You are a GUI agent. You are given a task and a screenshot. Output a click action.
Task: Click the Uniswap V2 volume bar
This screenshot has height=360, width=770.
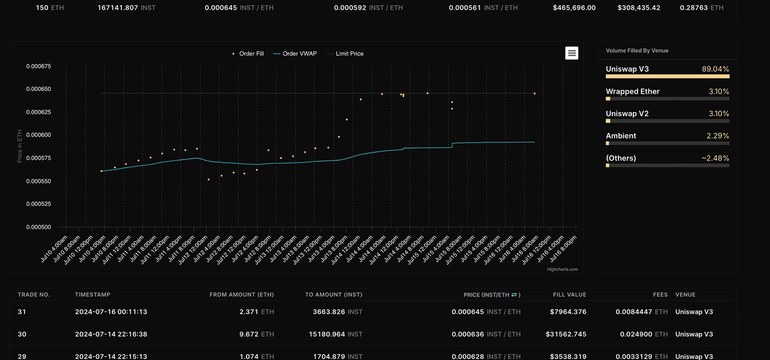click(x=667, y=121)
